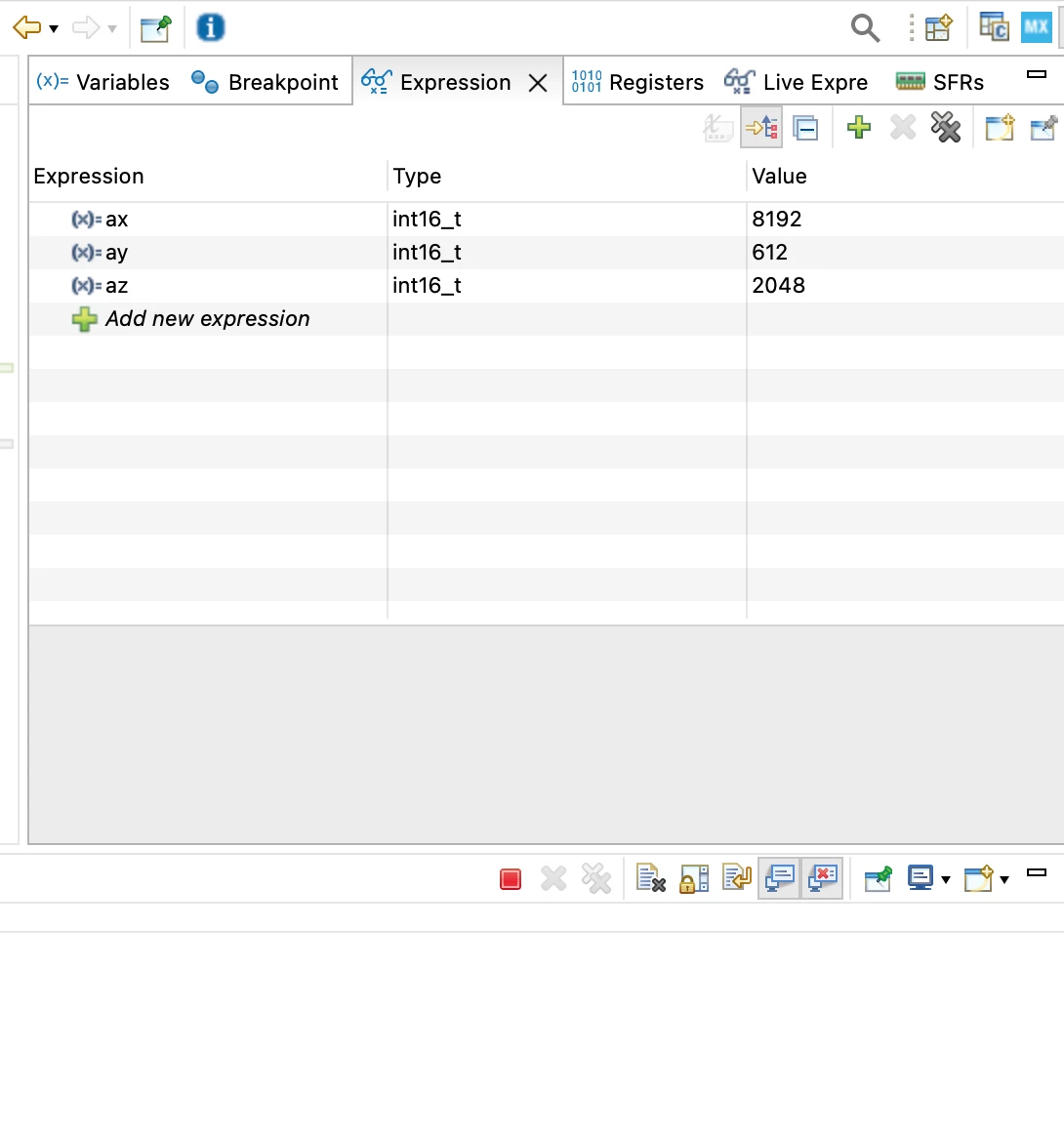The image size is (1064, 1130).
Task: Minimize the console panel
Action: coord(1037,872)
